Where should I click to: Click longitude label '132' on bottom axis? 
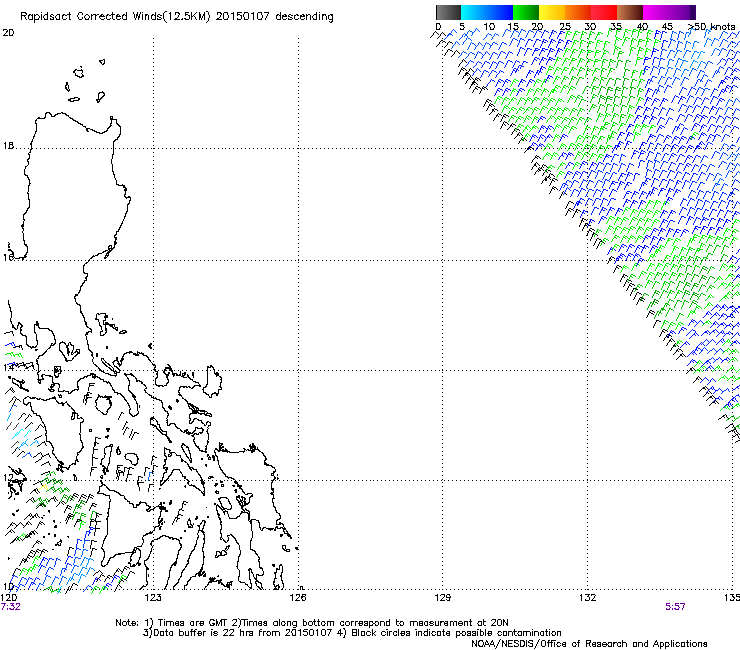[x=587, y=597]
